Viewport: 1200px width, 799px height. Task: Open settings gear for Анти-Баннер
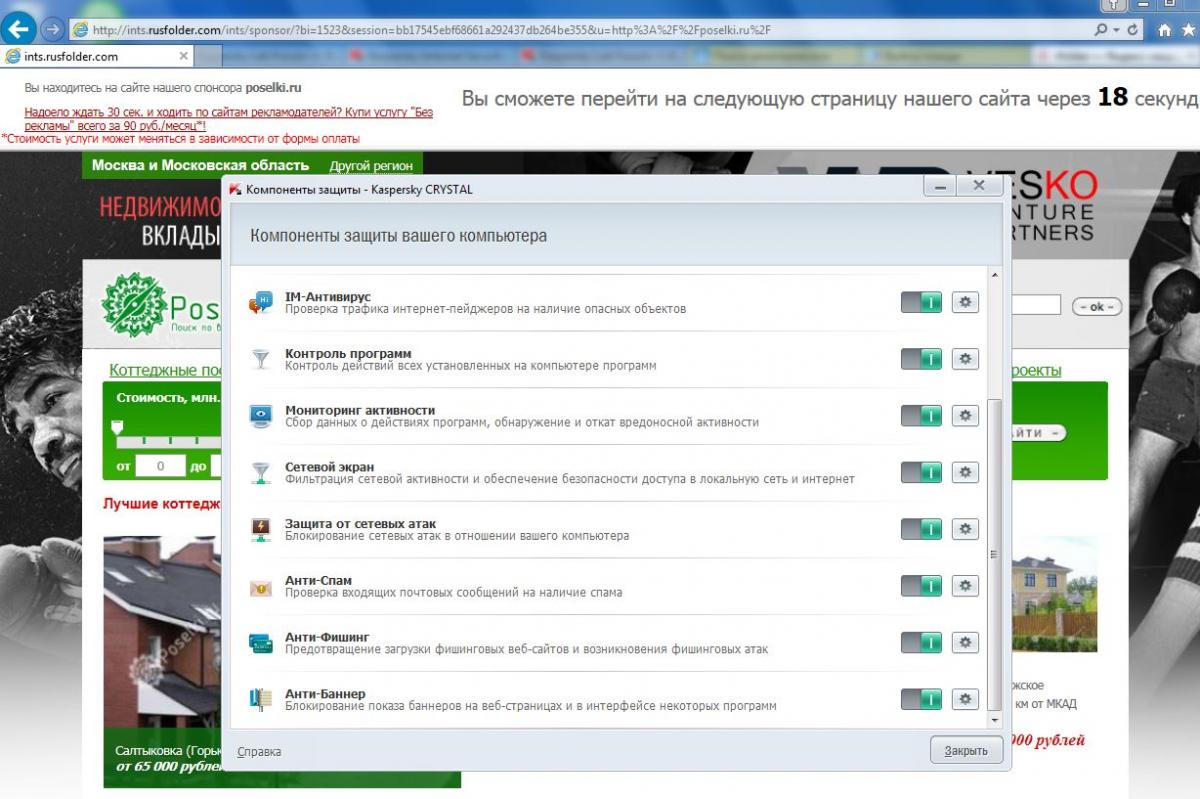tap(965, 698)
